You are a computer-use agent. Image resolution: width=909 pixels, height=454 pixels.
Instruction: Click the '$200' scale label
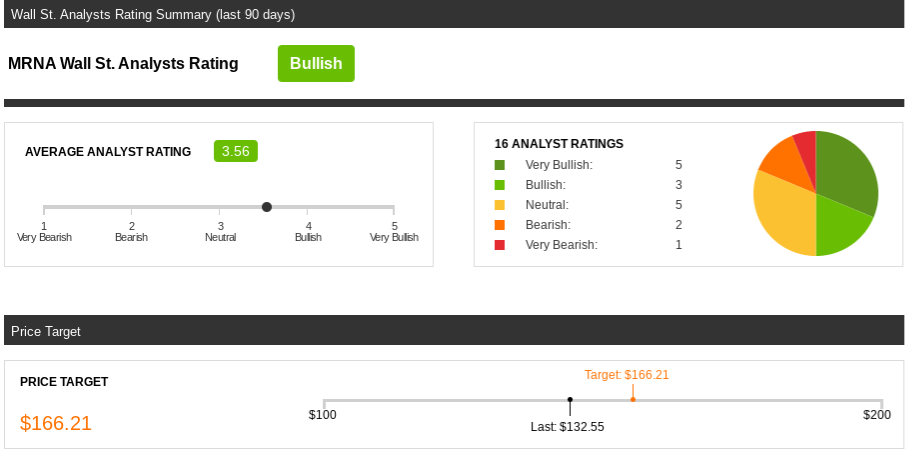pos(877,415)
